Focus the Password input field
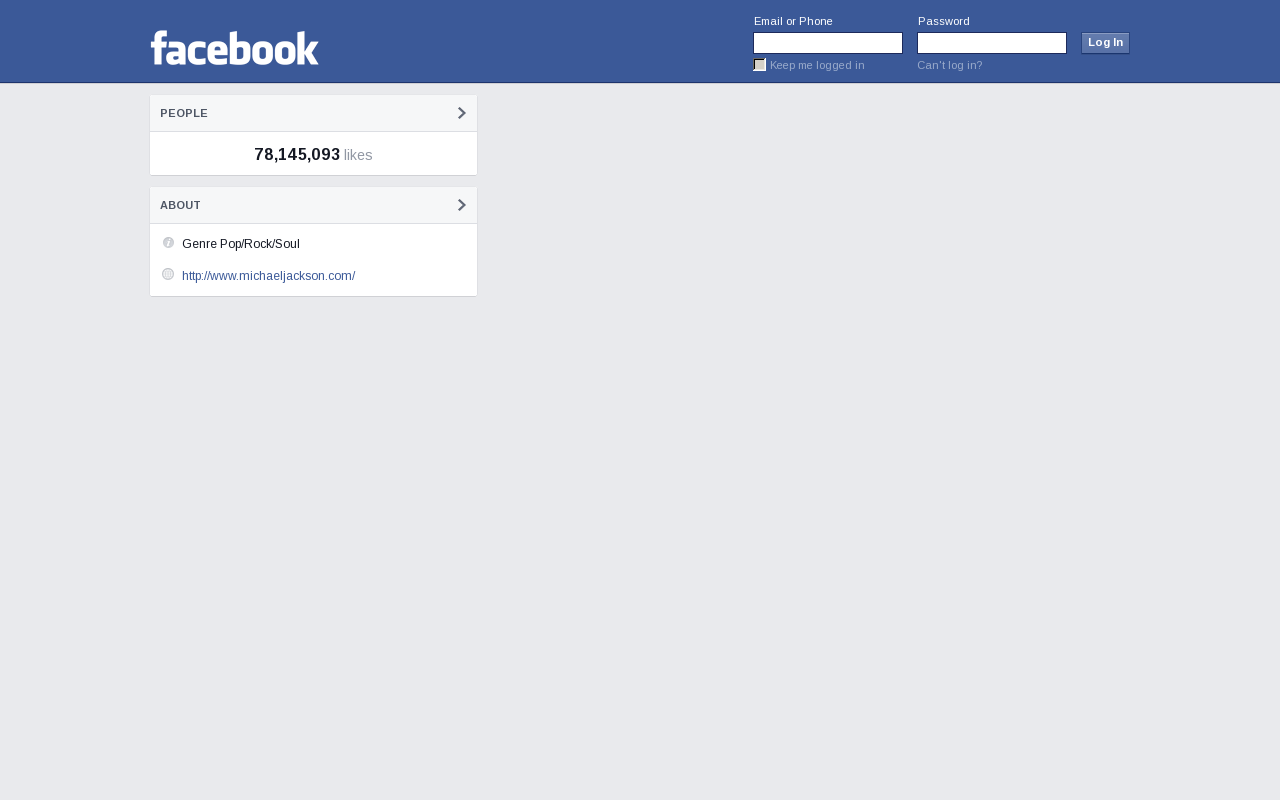The image size is (1280, 800). pyautogui.click(x=992, y=43)
